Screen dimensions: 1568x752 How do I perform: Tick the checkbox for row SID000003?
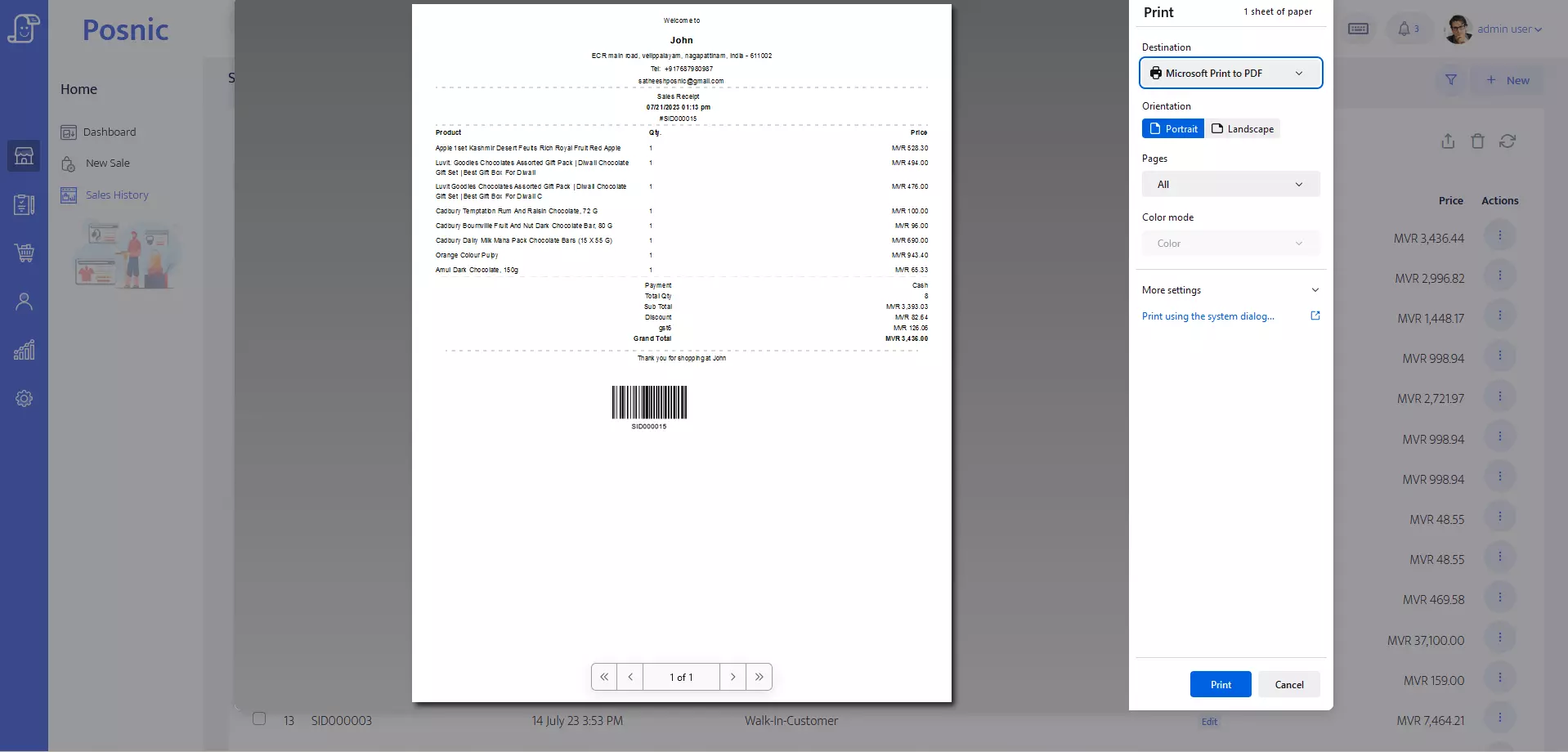pyautogui.click(x=259, y=719)
